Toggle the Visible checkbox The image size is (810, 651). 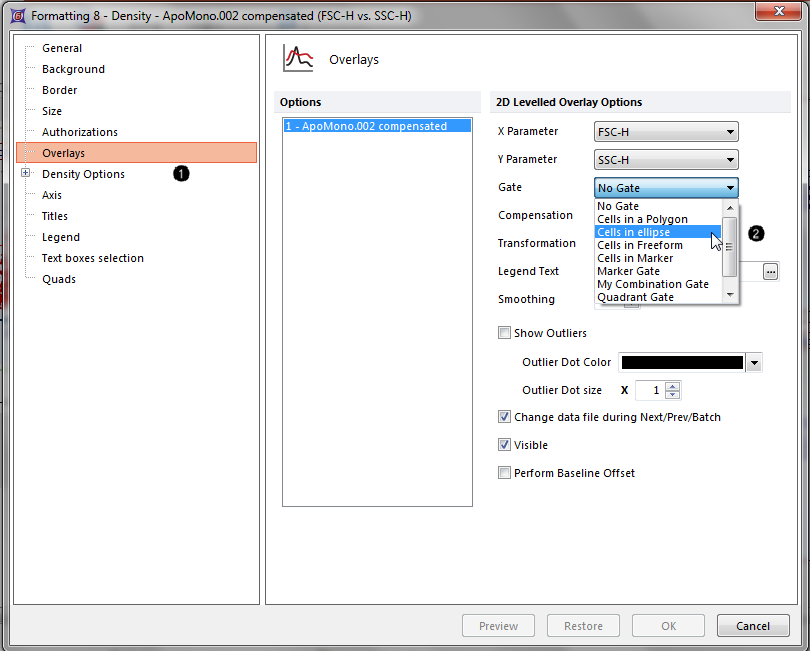504,445
